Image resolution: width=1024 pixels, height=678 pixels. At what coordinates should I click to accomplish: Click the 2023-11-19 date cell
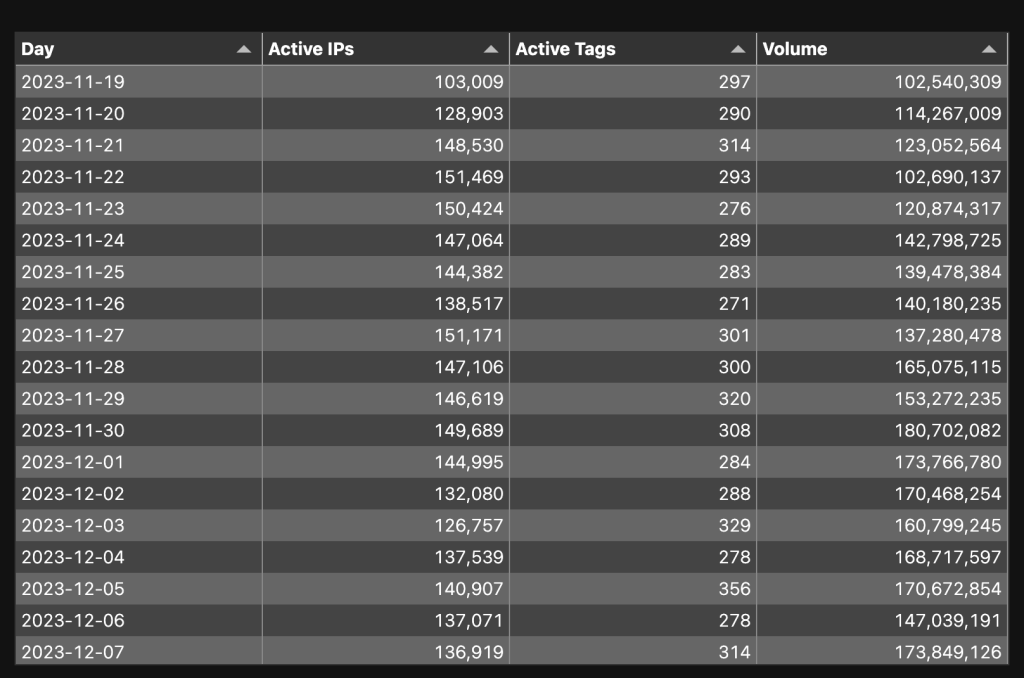click(73, 82)
